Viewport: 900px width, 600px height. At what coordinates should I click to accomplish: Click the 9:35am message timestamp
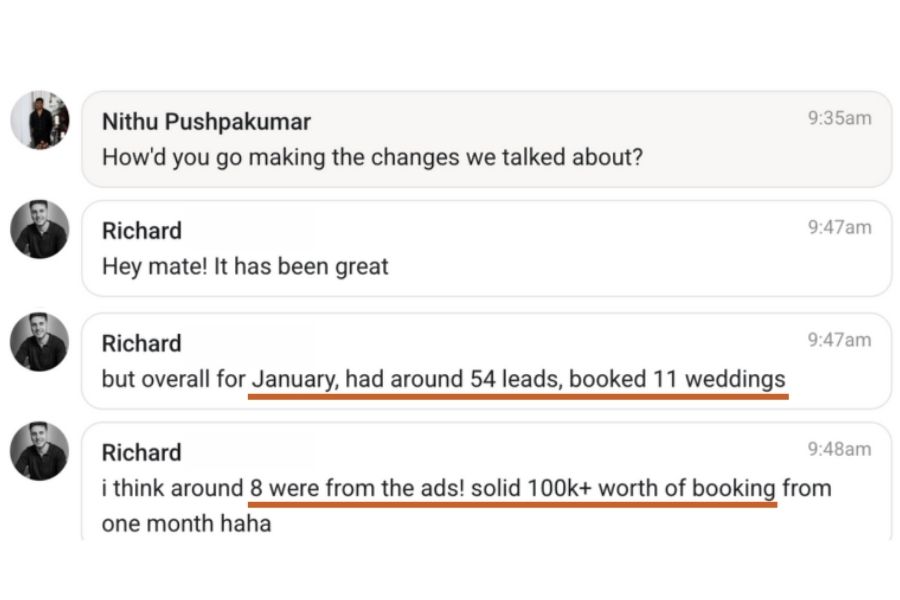coord(840,118)
